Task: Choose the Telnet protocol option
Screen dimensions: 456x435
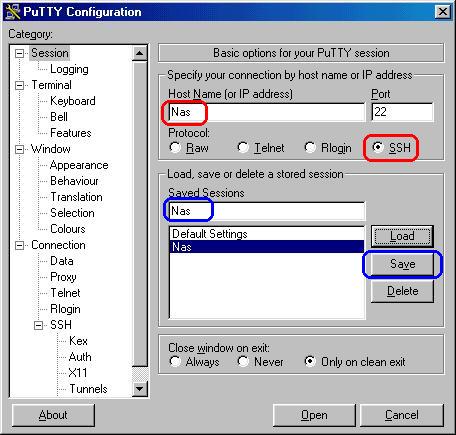Action: tap(243, 147)
